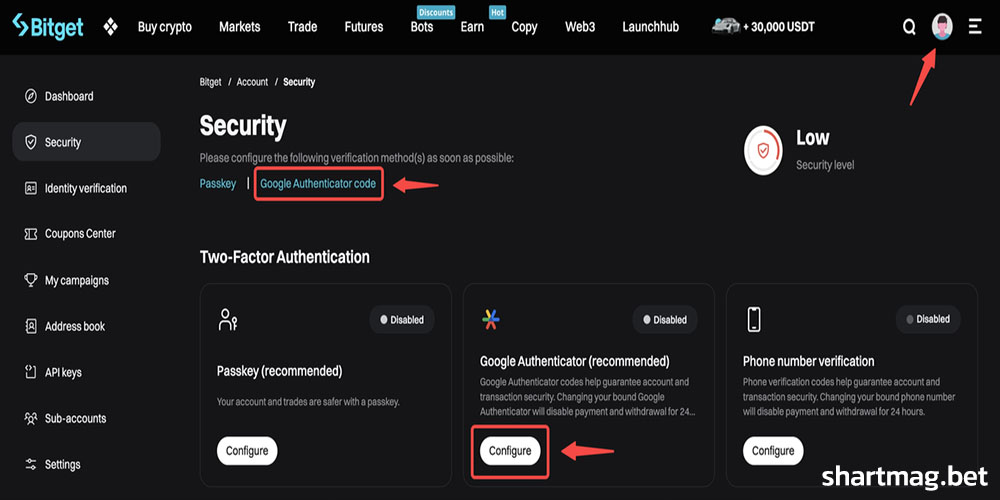1000x500 pixels.
Task: Open the profile avatar menu
Action: (942, 27)
